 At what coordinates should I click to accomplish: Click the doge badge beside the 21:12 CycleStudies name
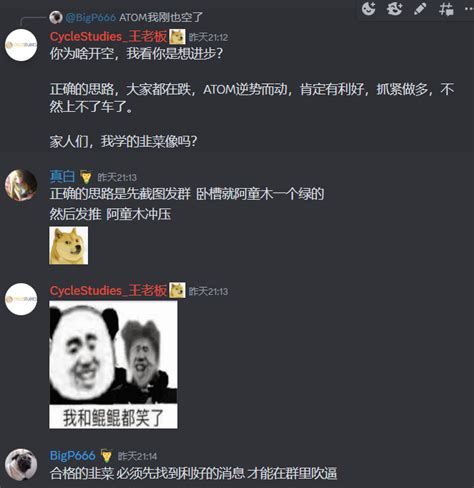pos(177,36)
